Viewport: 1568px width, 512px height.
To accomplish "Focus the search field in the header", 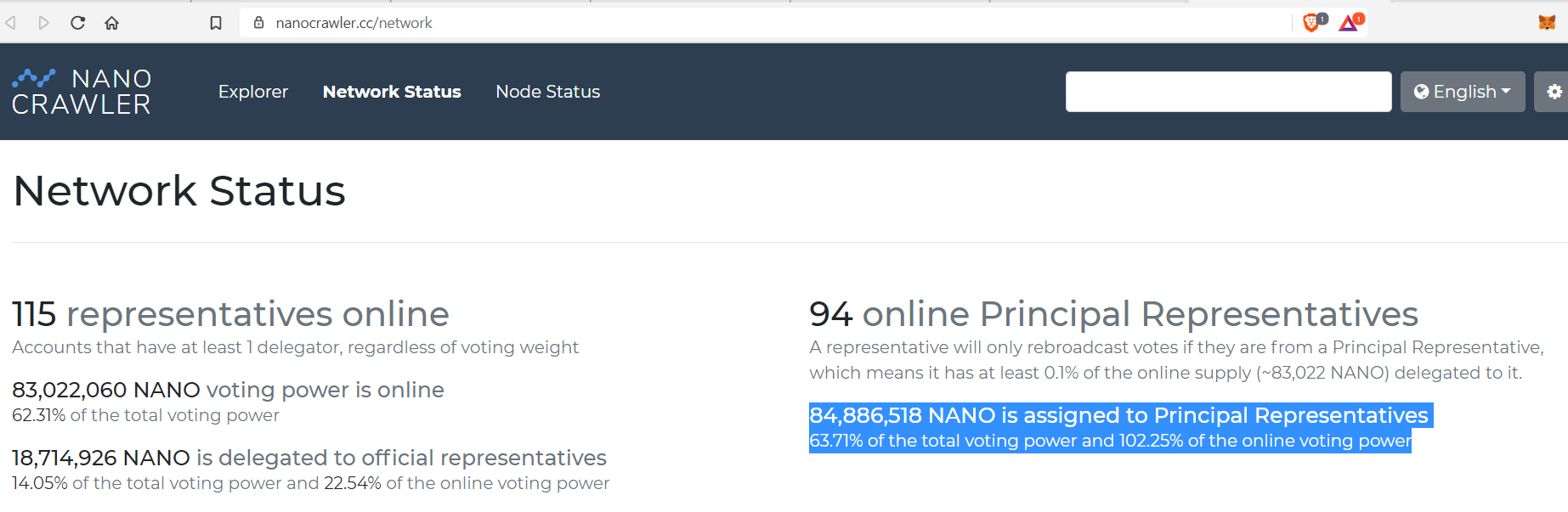I will (1229, 92).
